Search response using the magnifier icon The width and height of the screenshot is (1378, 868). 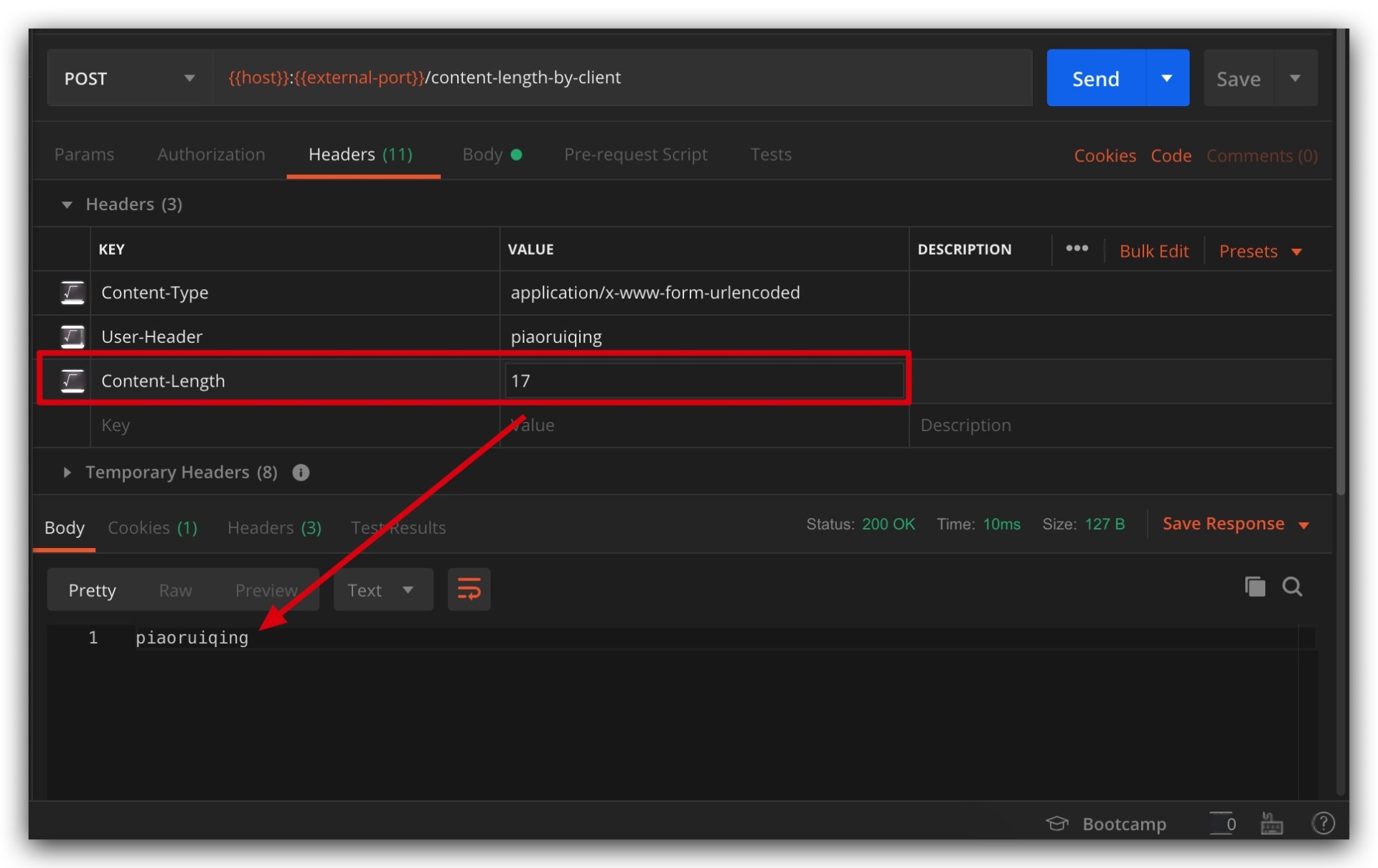point(1292,587)
